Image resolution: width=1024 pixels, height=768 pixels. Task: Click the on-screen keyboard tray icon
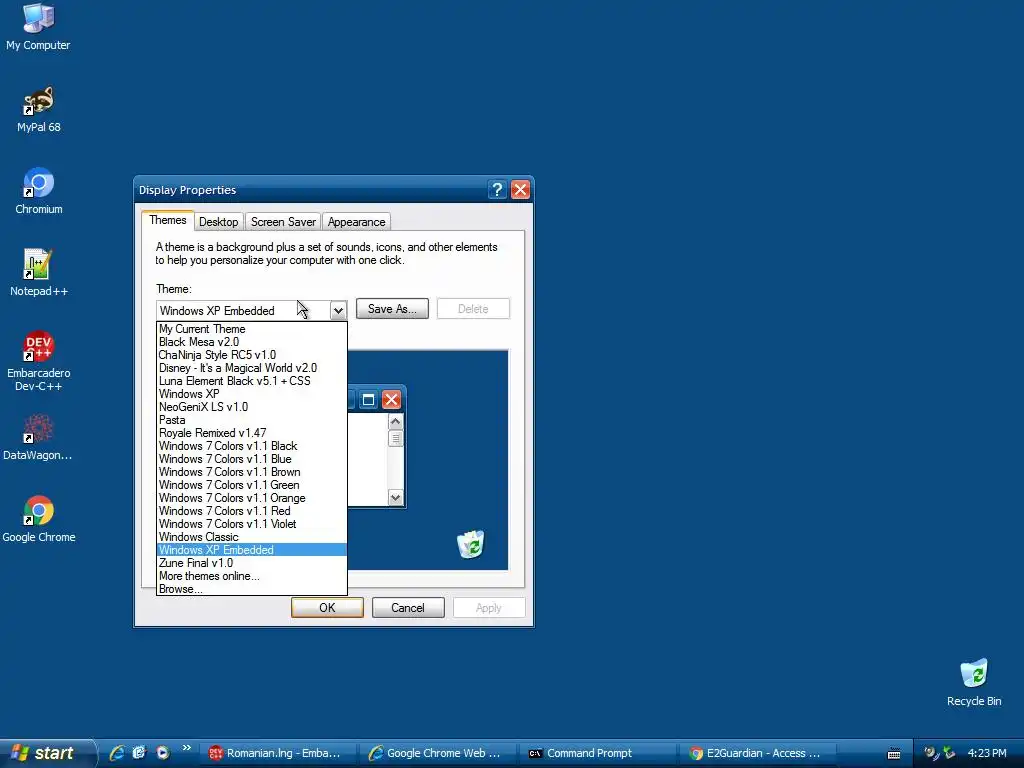click(x=894, y=754)
